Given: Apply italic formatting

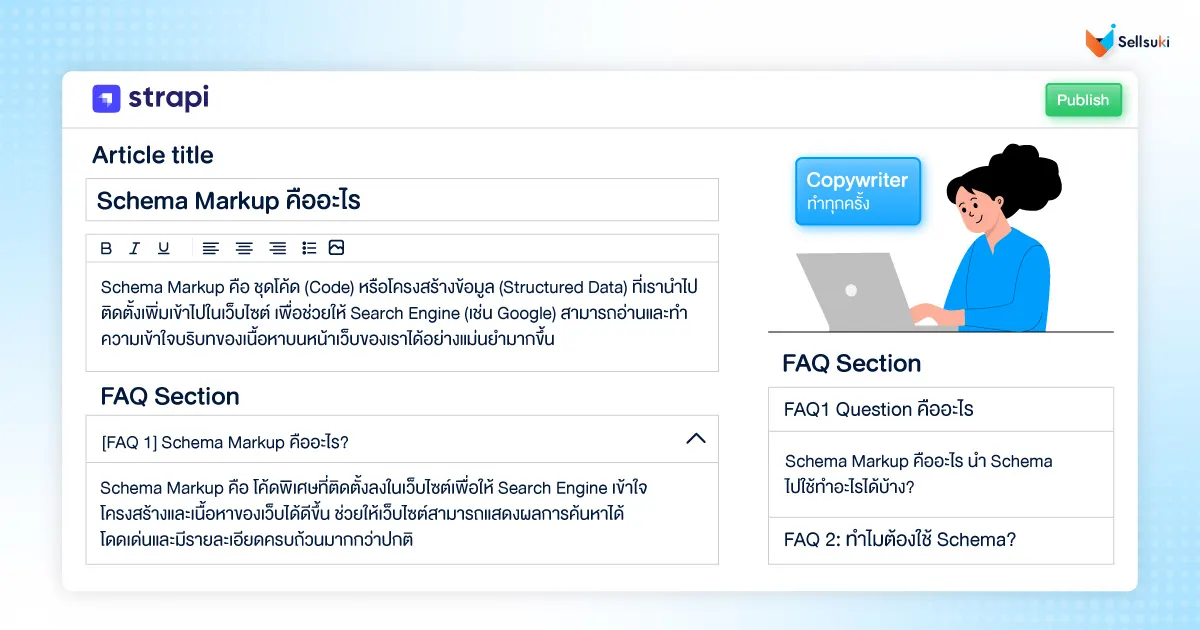Looking at the screenshot, I should click(x=134, y=247).
